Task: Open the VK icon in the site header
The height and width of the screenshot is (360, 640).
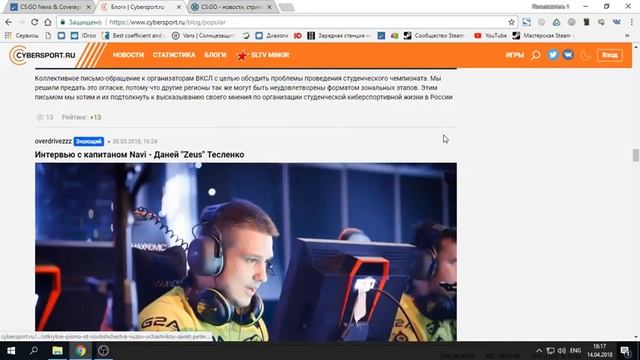Action: coord(568,55)
